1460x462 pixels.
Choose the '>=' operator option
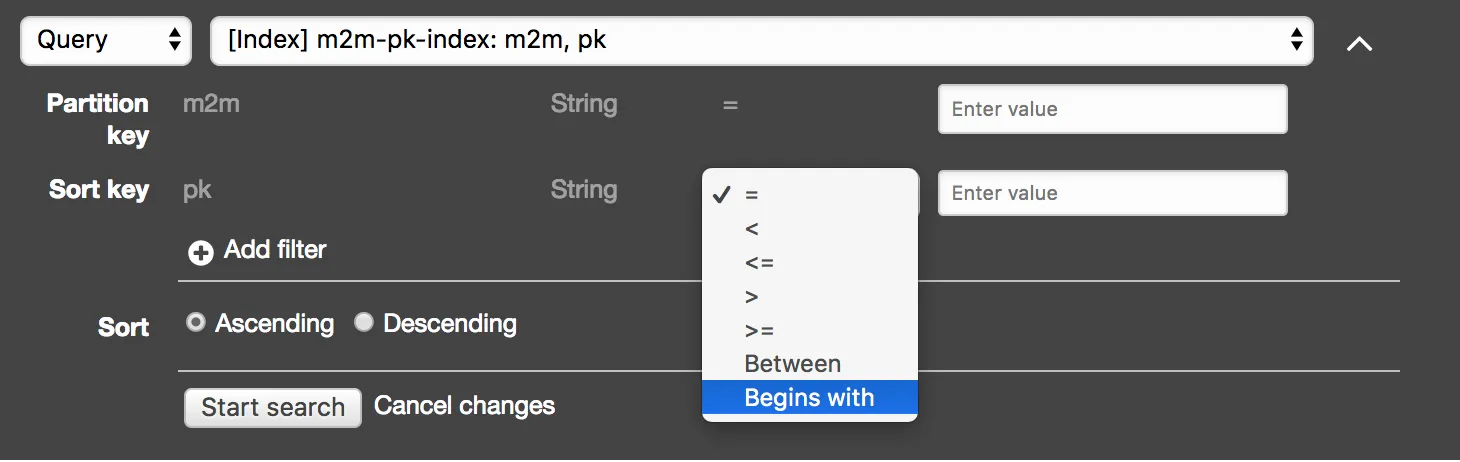pyautogui.click(x=759, y=330)
